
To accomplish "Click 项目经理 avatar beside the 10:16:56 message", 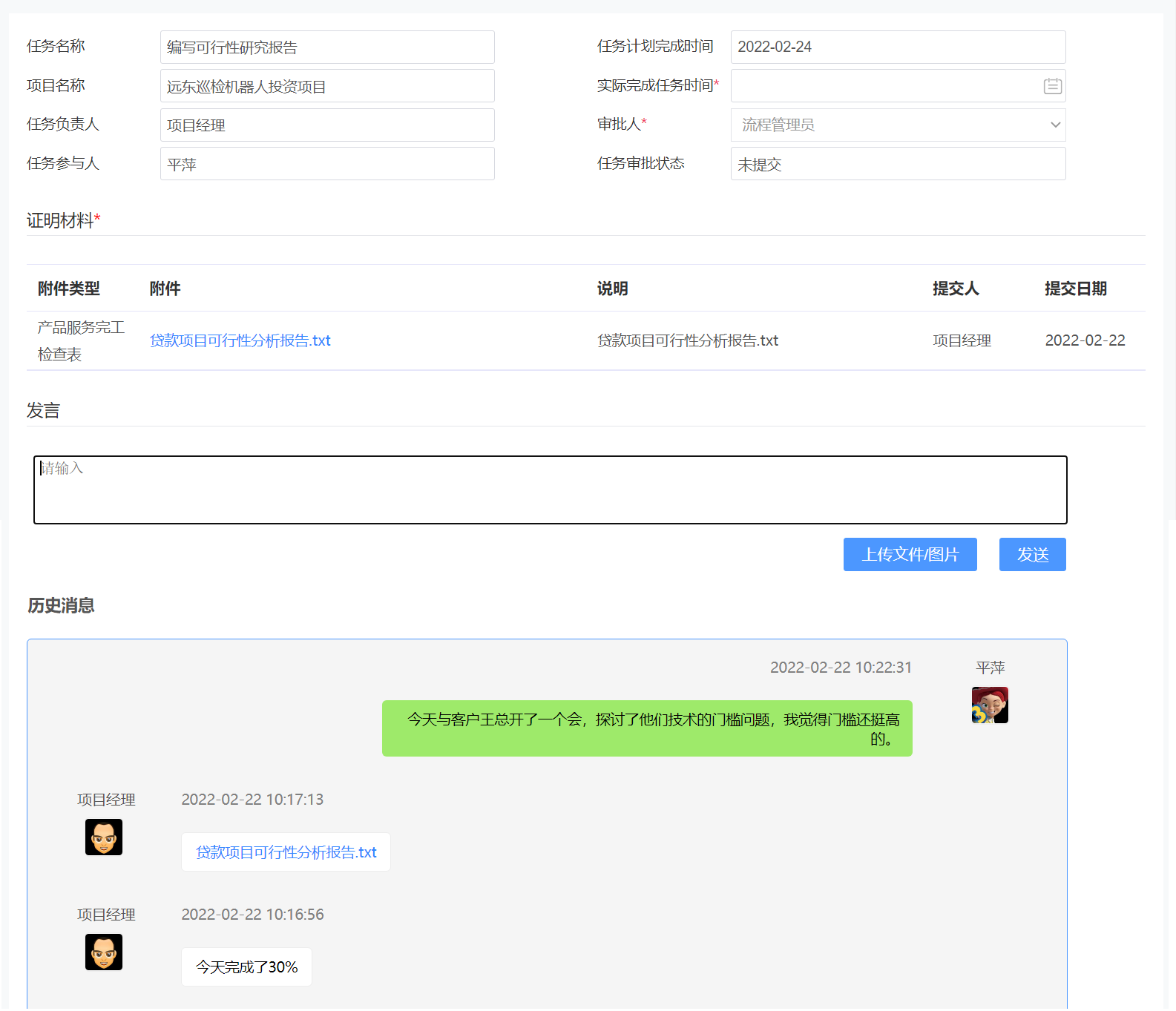I will pos(104,952).
